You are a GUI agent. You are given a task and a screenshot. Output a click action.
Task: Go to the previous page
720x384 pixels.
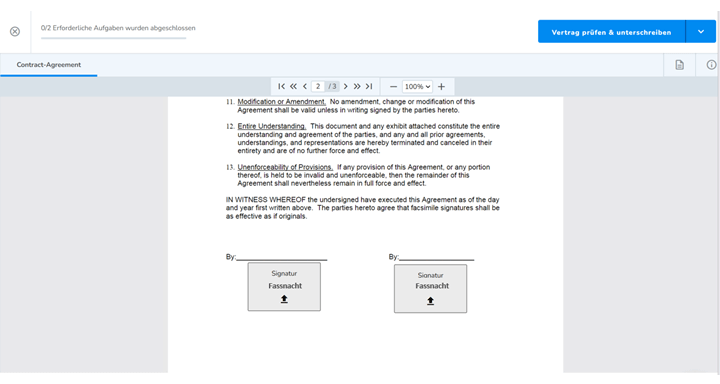(305, 86)
